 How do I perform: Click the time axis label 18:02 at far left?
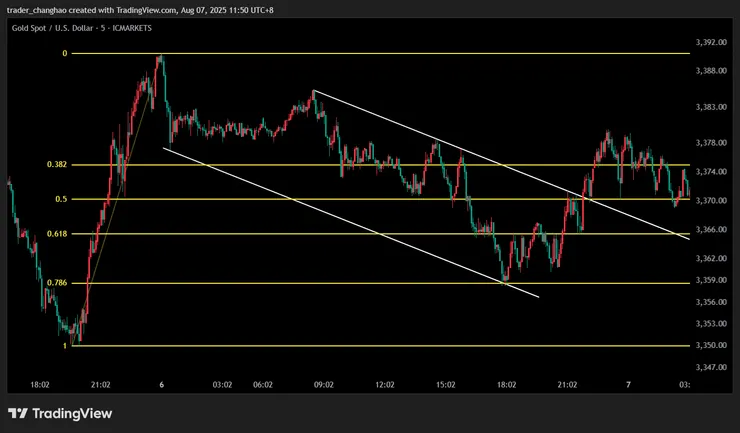pos(40,385)
